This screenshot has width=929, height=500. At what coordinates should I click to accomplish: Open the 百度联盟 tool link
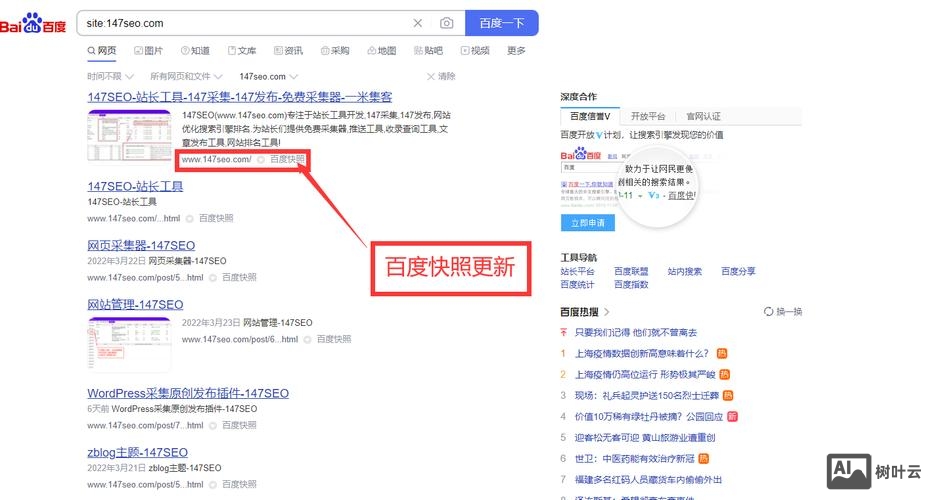631,271
